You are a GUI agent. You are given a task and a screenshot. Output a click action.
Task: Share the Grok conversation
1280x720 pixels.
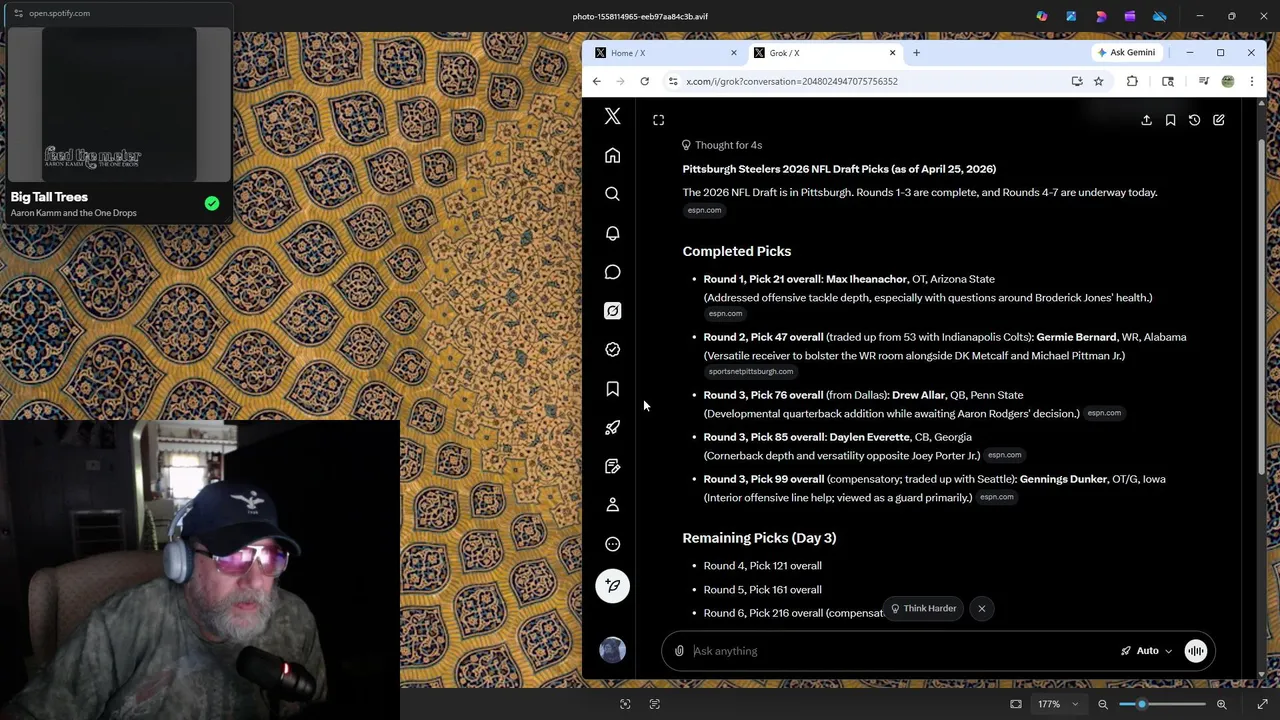point(1146,120)
